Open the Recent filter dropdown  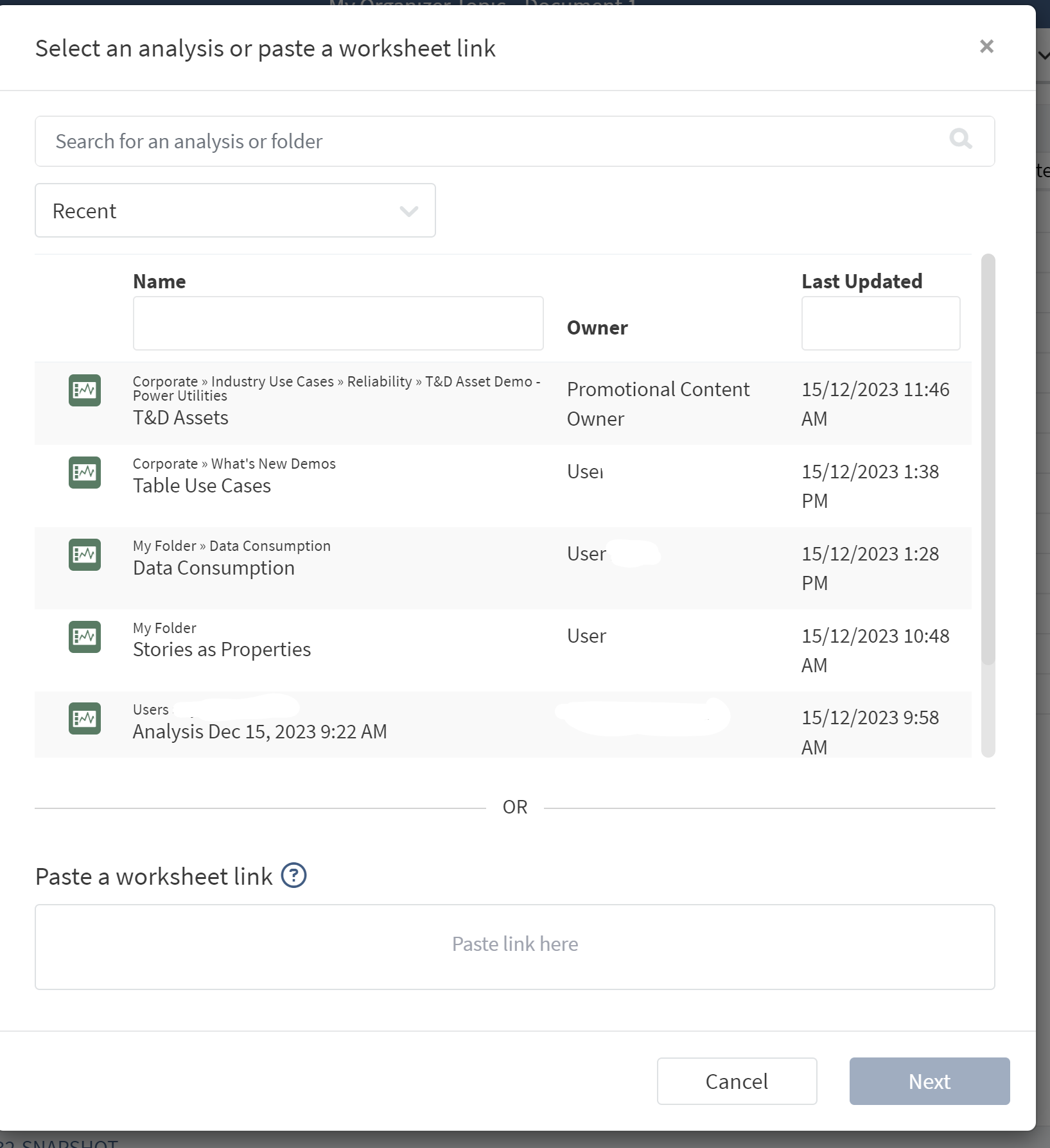[236, 210]
